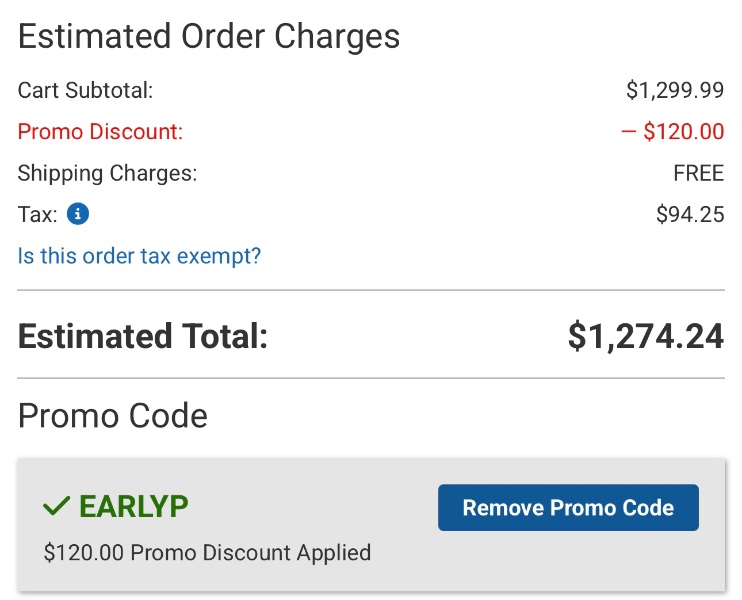Screen dimensions: 742x600
Task: Click the tax information icon
Action: (x=78, y=214)
